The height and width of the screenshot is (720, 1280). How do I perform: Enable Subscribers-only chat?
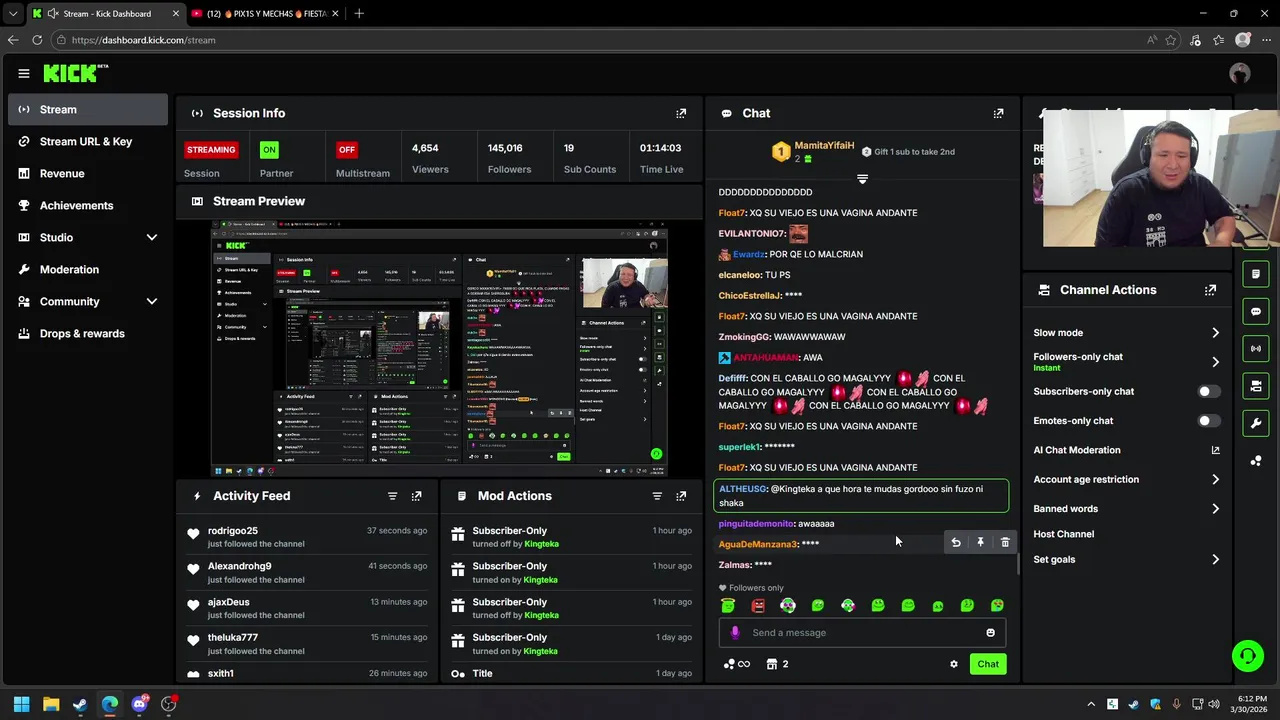tap(1209, 391)
